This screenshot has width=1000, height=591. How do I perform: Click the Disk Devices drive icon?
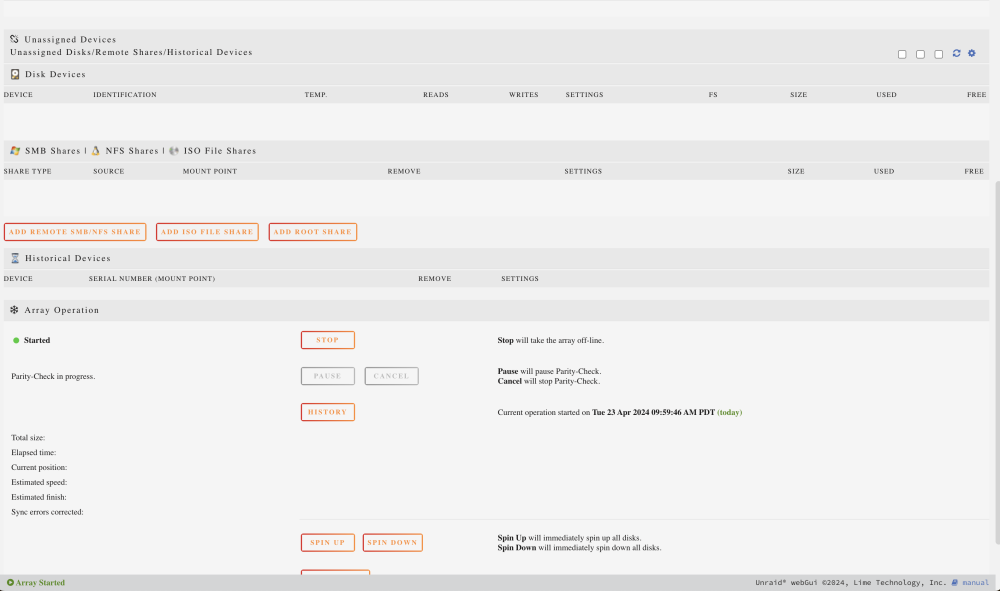coord(15,75)
